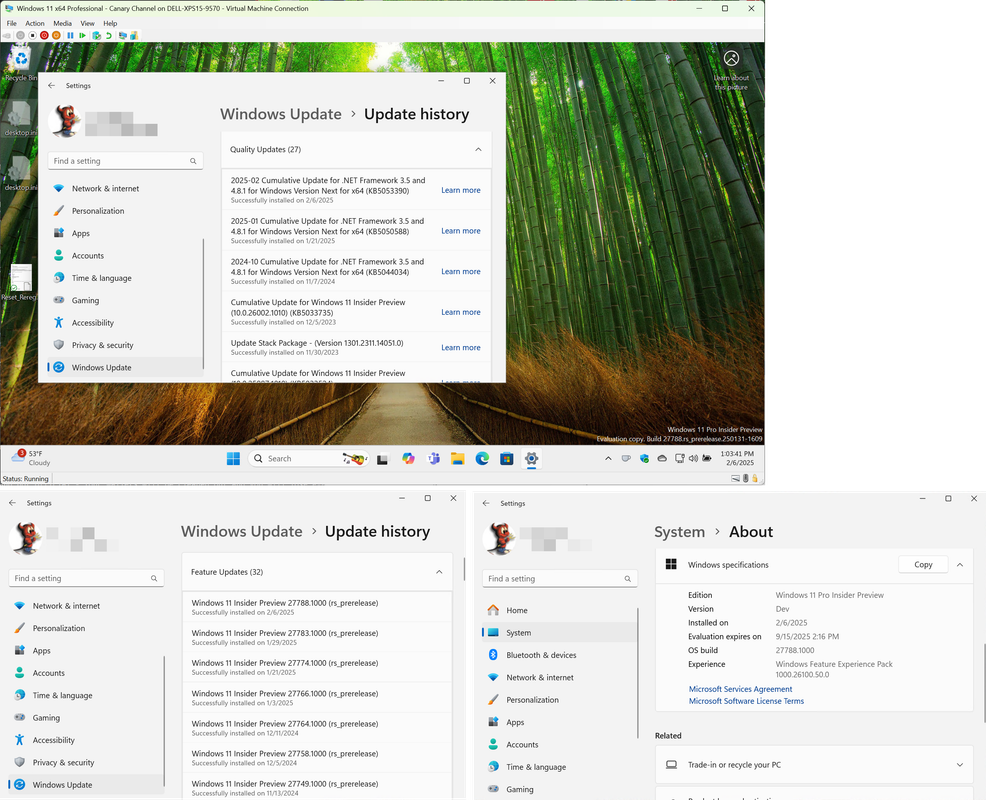Select the Insider Preview 27788.1000 update row
Viewport: 986px width, 800px height.
click(x=318, y=607)
